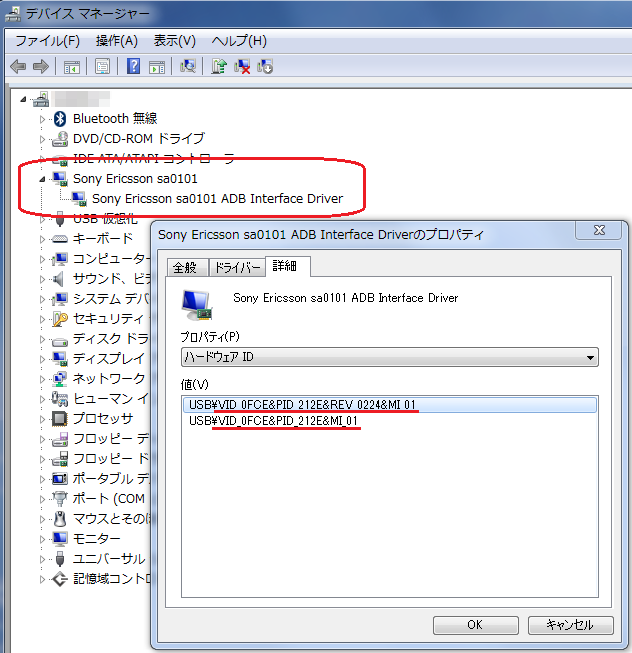The width and height of the screenshot is (632, 653).
Task: Open the Properties toolbar icon
Action: [x=102, y=67]
